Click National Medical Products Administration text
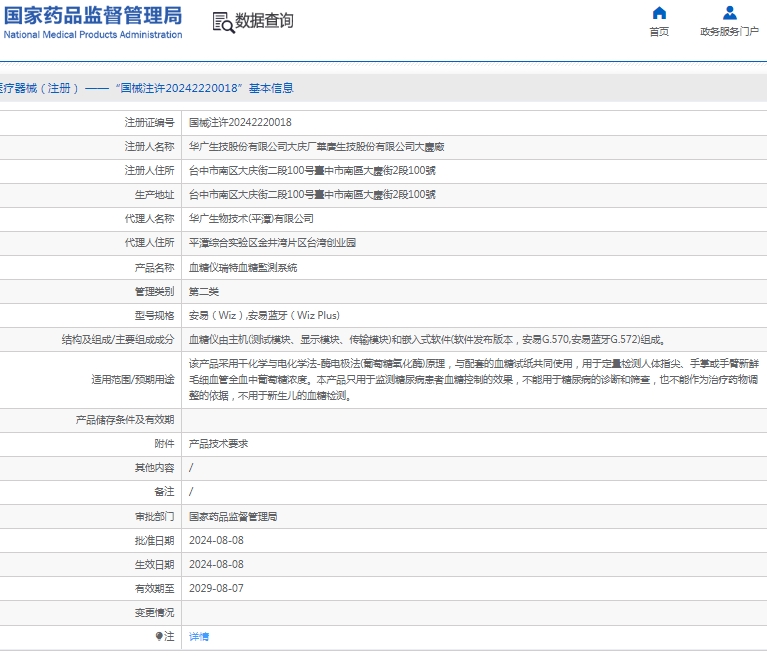Viewport: 767px width, 656px height. [x=93, y=35]
